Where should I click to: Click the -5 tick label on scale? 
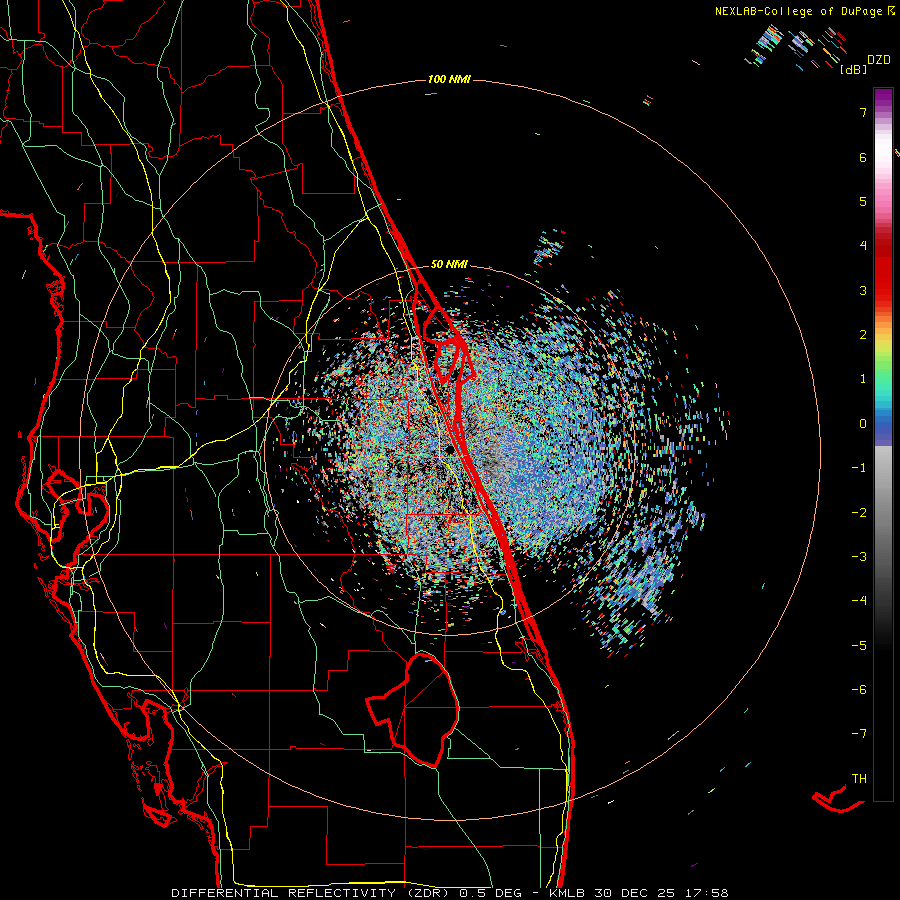(859, 646)
